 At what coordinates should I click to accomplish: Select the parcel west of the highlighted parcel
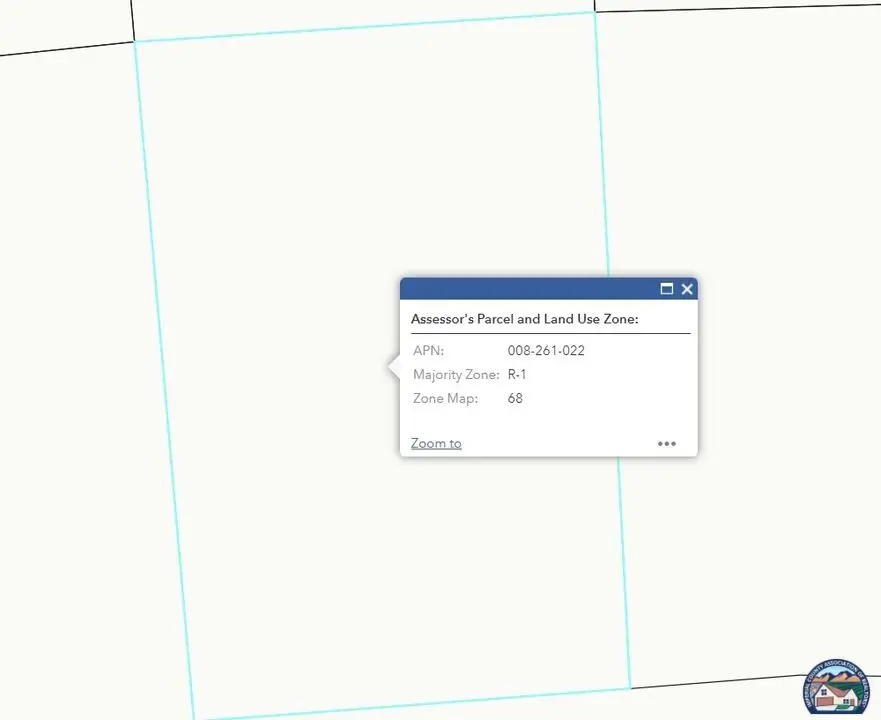click(x=70, y=350)
